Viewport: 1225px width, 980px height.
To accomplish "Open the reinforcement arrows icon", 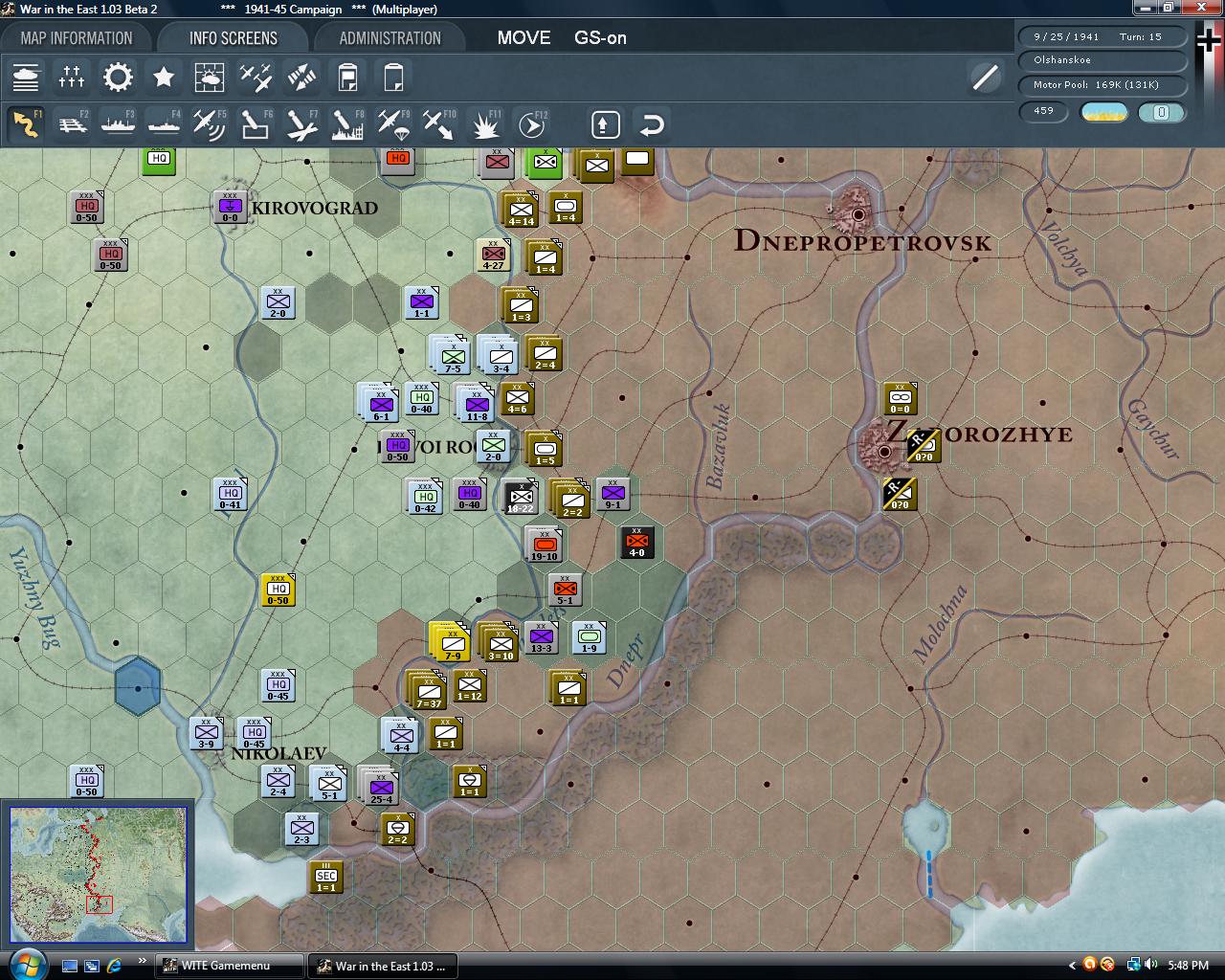I will [301, 77].
